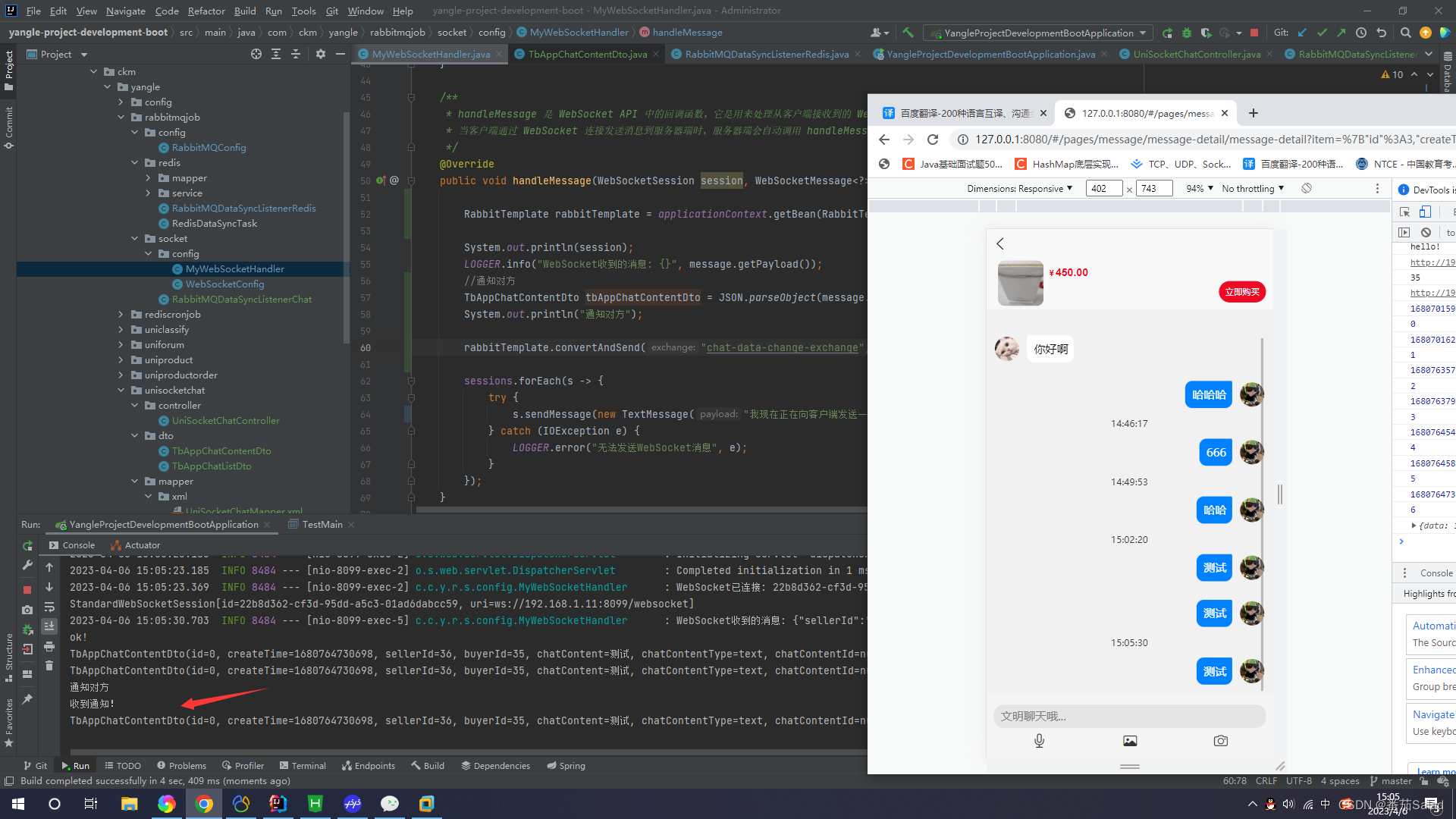Open the No throttling dropdown
Screen dimensions: 1456x819
1253,189
